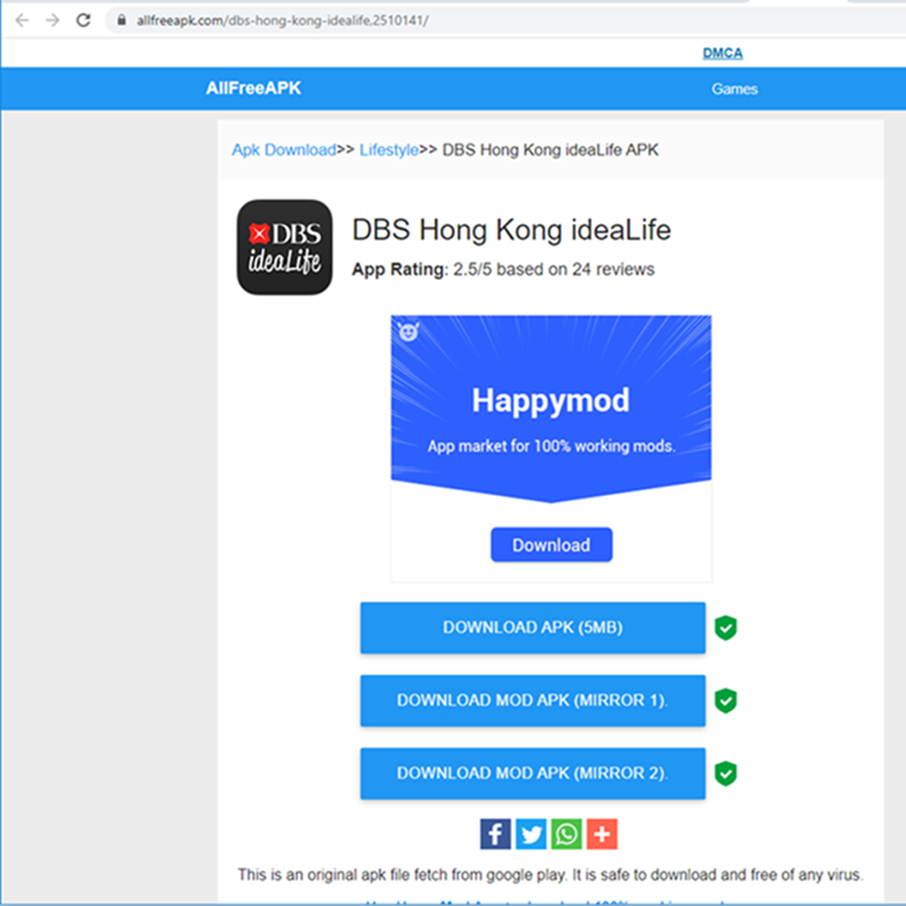The height and width of the screenshot is (906, 906).
Task: Reload the page with refresh icon
Action: click(84, 20)
